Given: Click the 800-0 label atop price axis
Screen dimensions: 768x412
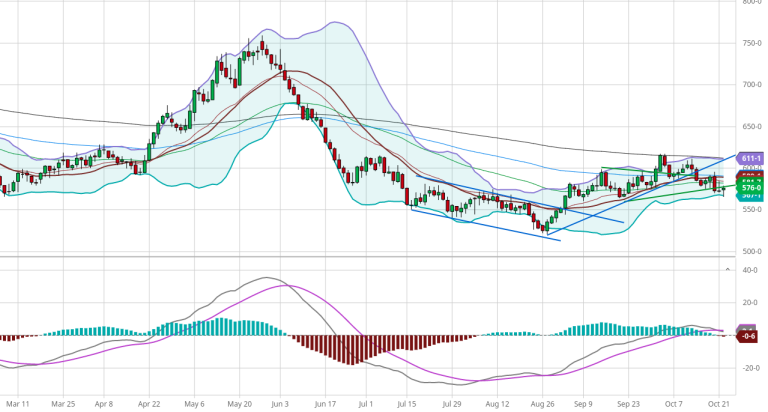Looking at the screenshot, I should [751, 3].
